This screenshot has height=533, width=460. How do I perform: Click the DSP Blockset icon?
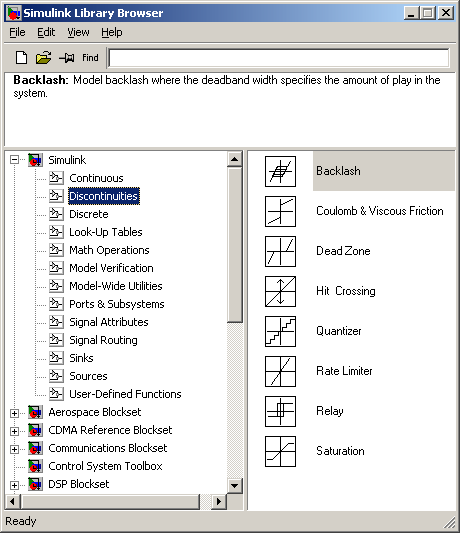[35, 484]
